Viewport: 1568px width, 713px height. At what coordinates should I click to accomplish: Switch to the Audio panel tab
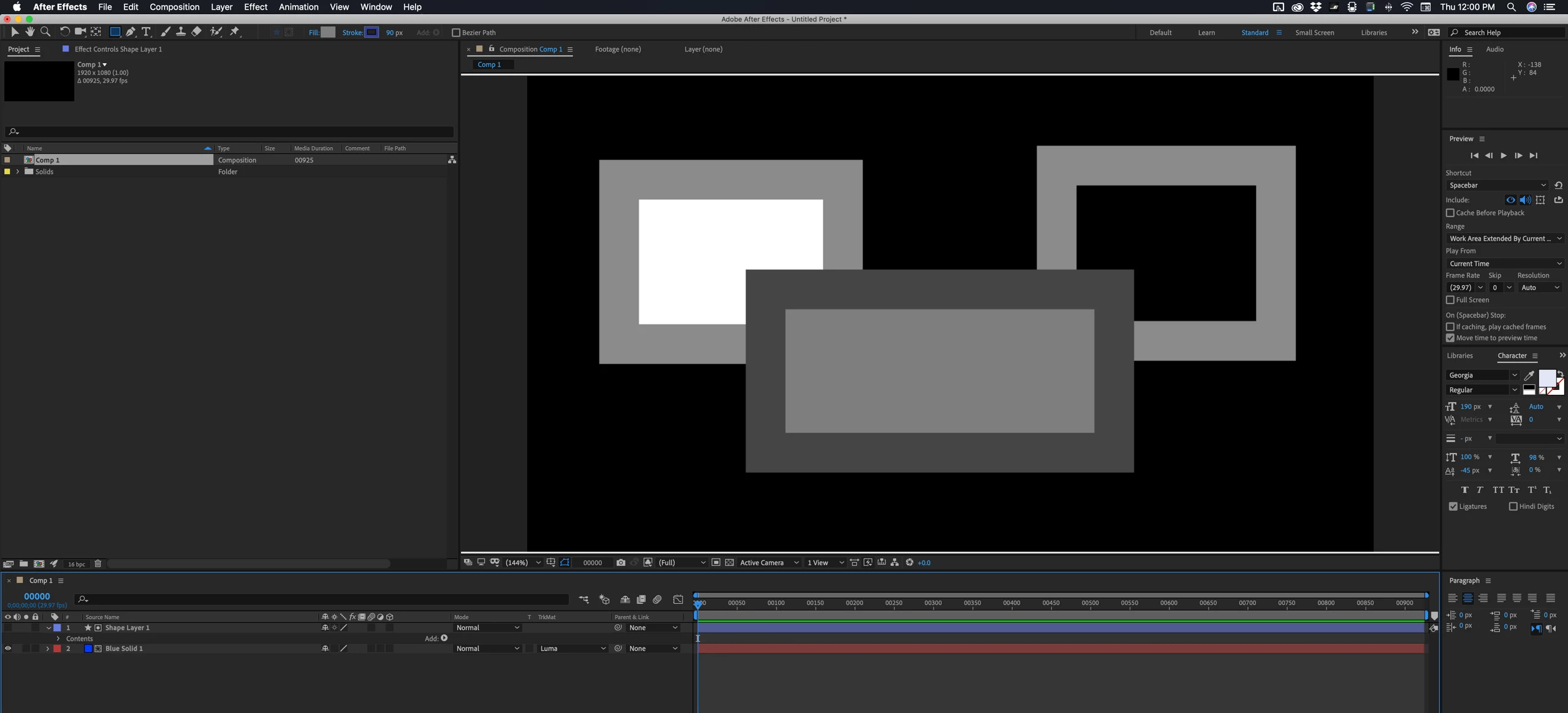tap(1494, 49)
